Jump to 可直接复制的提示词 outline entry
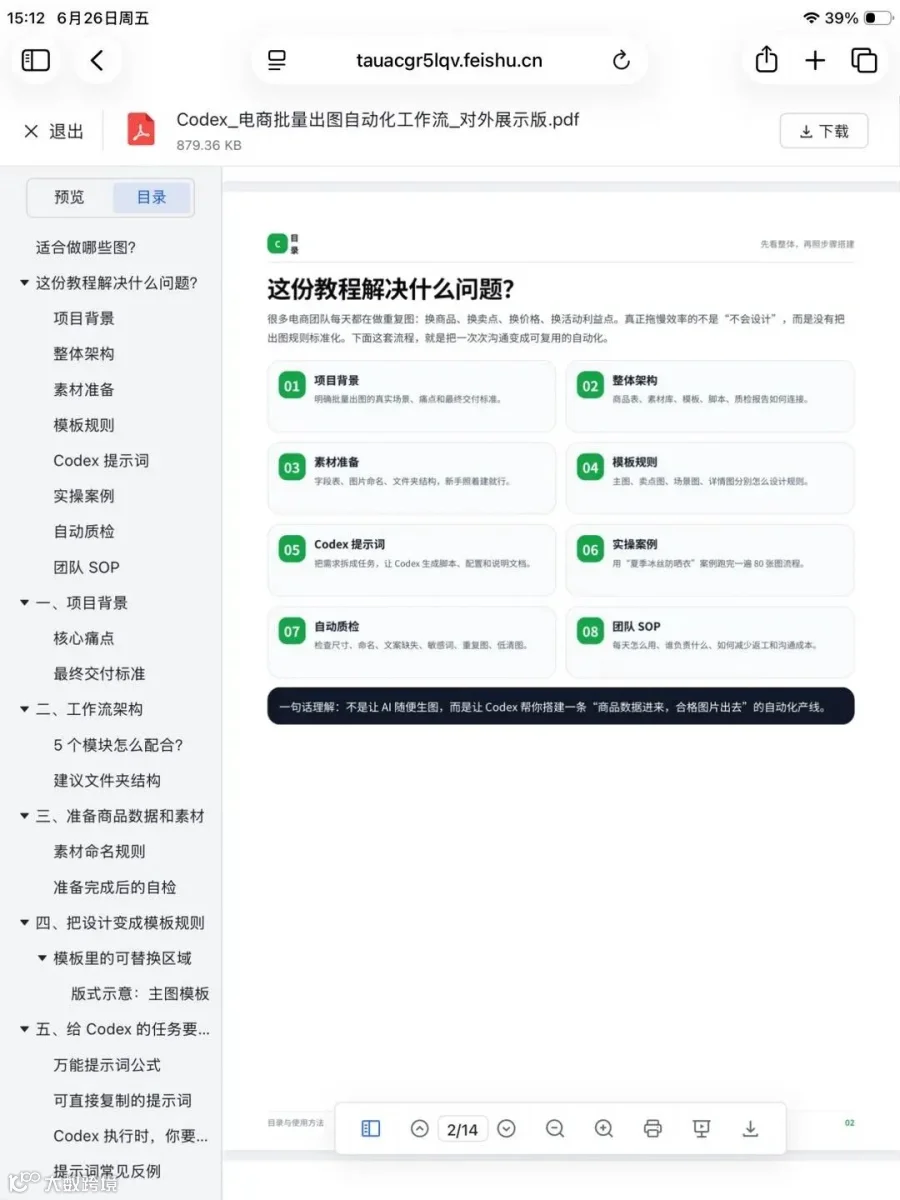The image size is (900, 1200). click(122, 1100)
